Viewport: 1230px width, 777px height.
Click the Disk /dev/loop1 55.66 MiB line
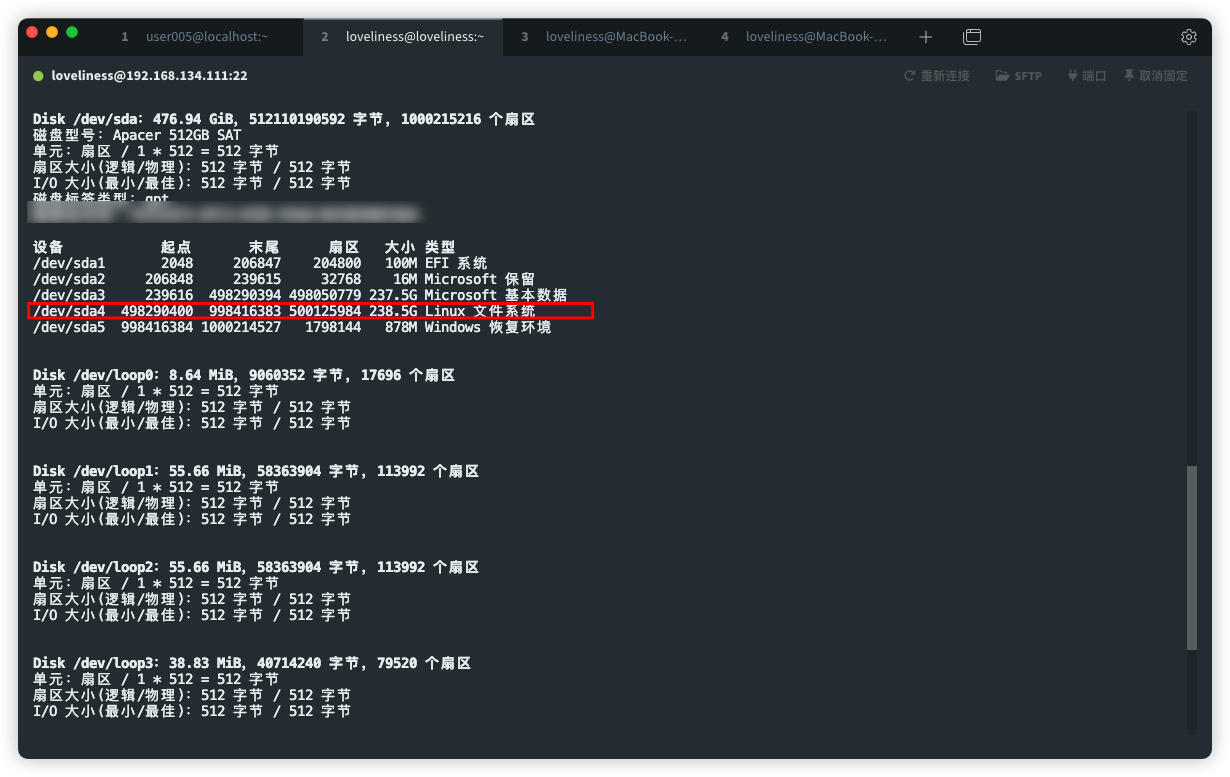point(256,471)
